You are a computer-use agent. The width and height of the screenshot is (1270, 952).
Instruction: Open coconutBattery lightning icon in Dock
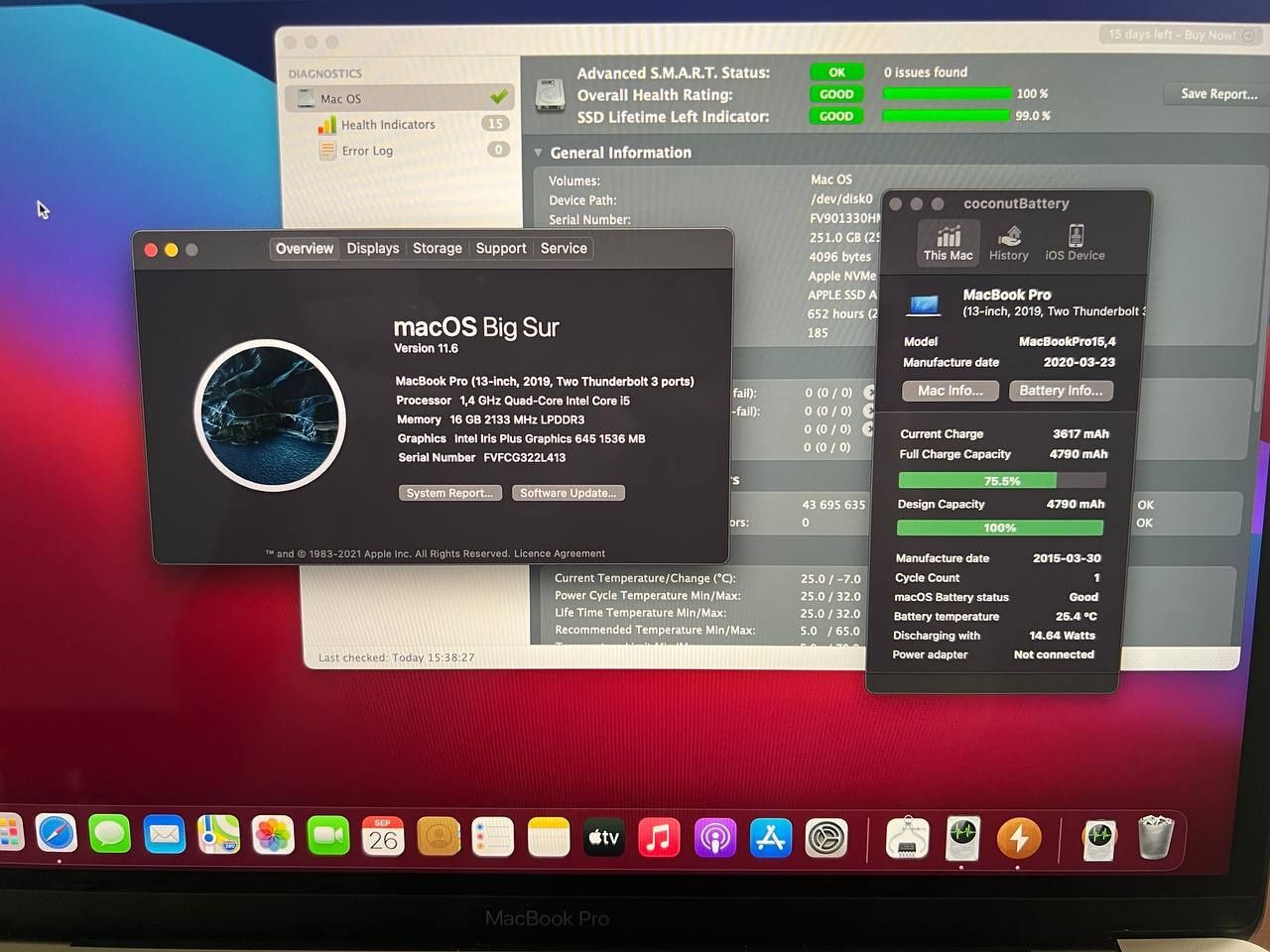pos(1019,839)
